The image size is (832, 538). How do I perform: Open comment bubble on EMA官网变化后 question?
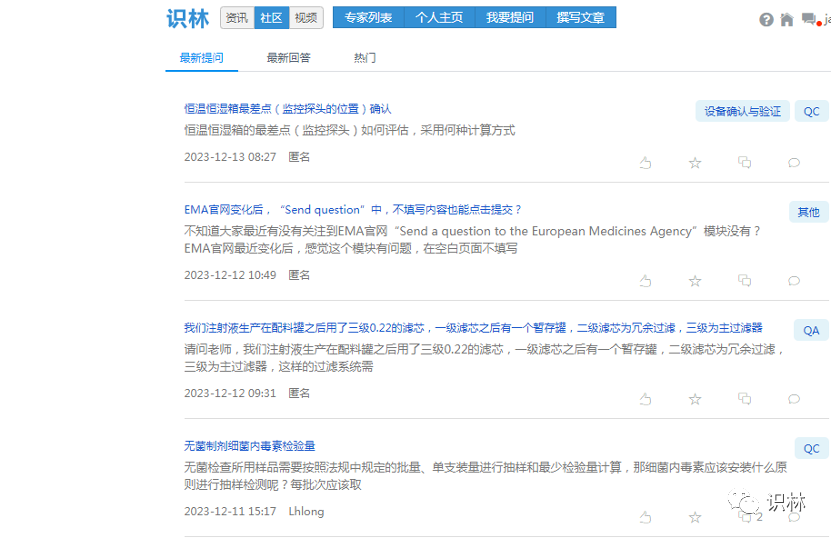tap(794, 281)
